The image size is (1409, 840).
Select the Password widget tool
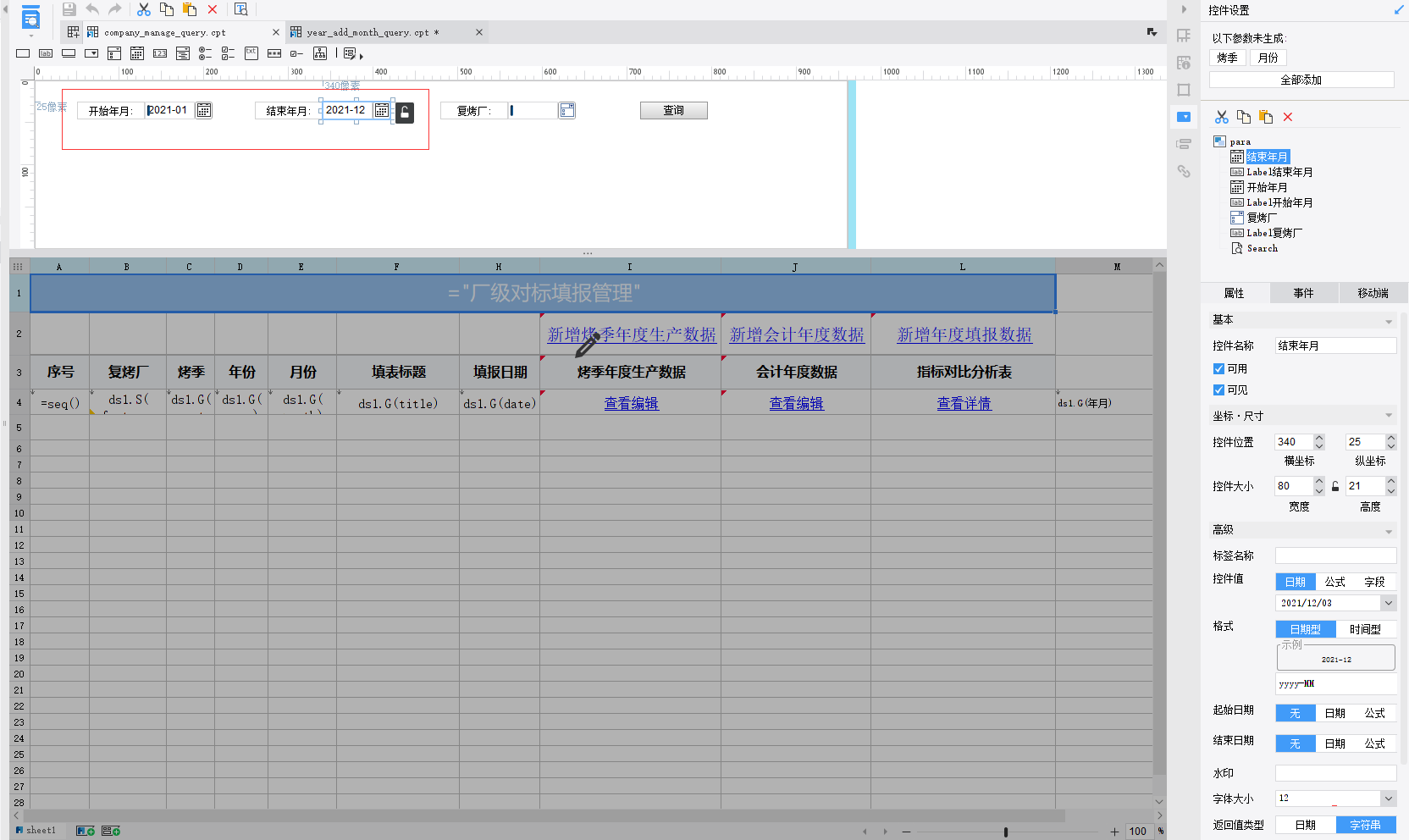tap(274, 53)
